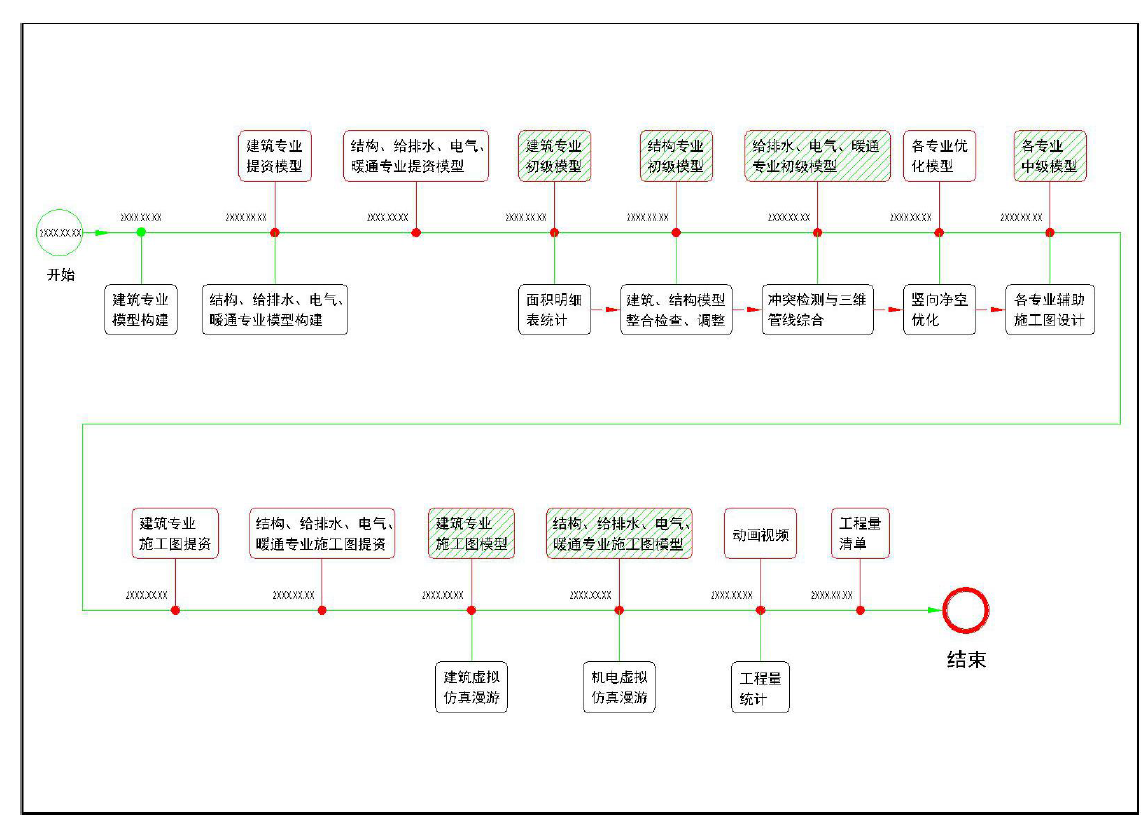Click the green timeline dot above 建筑专业模型构建
Image resolution: width=1147 pixels, height=817 pixels.
[141, 233]
